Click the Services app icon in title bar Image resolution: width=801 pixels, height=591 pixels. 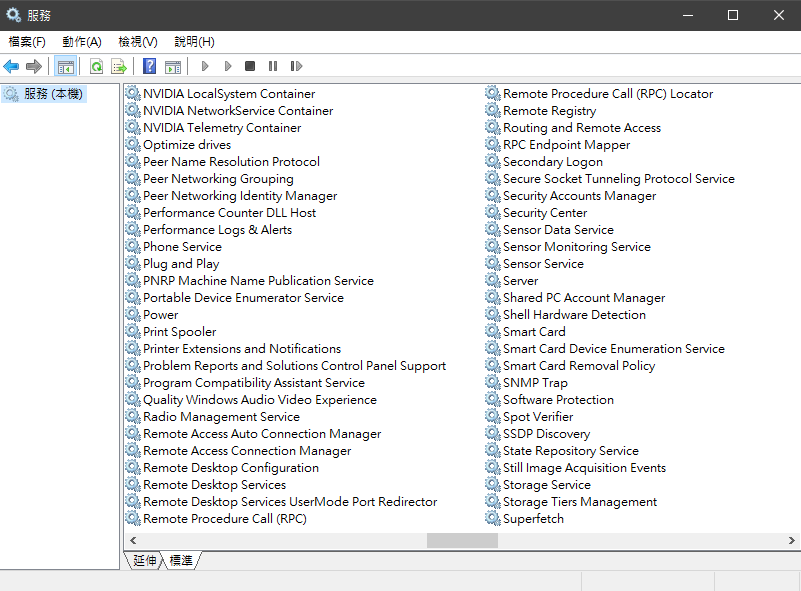click(x=13, y=15)
